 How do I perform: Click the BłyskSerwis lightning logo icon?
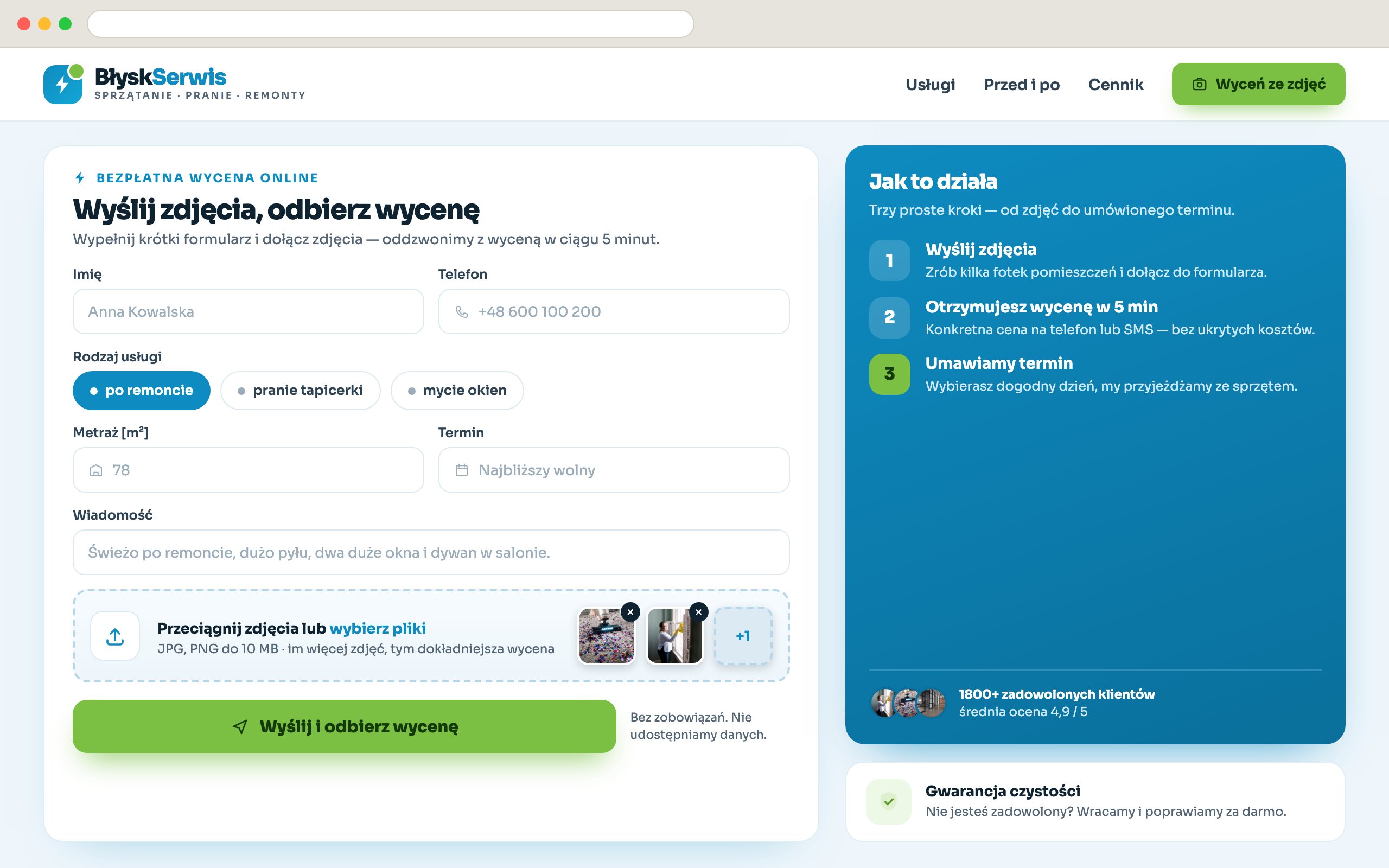63,84
